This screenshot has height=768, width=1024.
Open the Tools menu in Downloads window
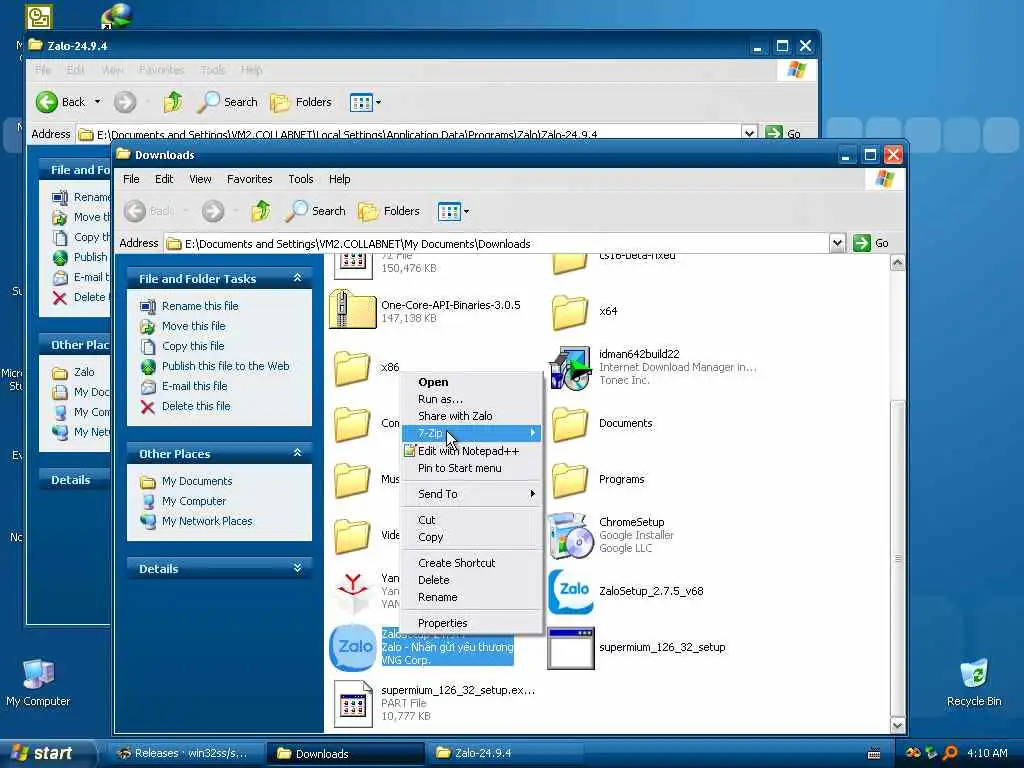tap(301, 179)
